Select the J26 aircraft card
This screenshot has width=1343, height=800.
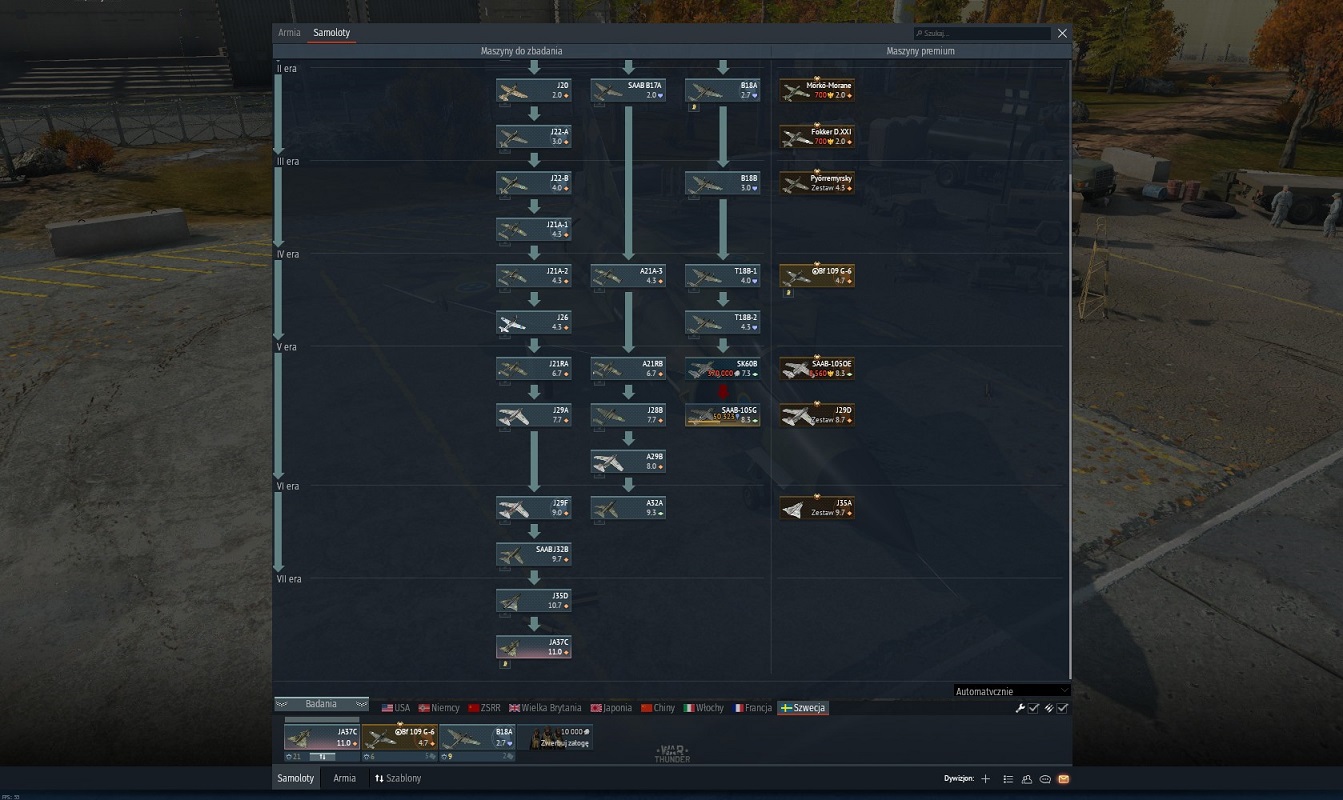pos(534,322)
